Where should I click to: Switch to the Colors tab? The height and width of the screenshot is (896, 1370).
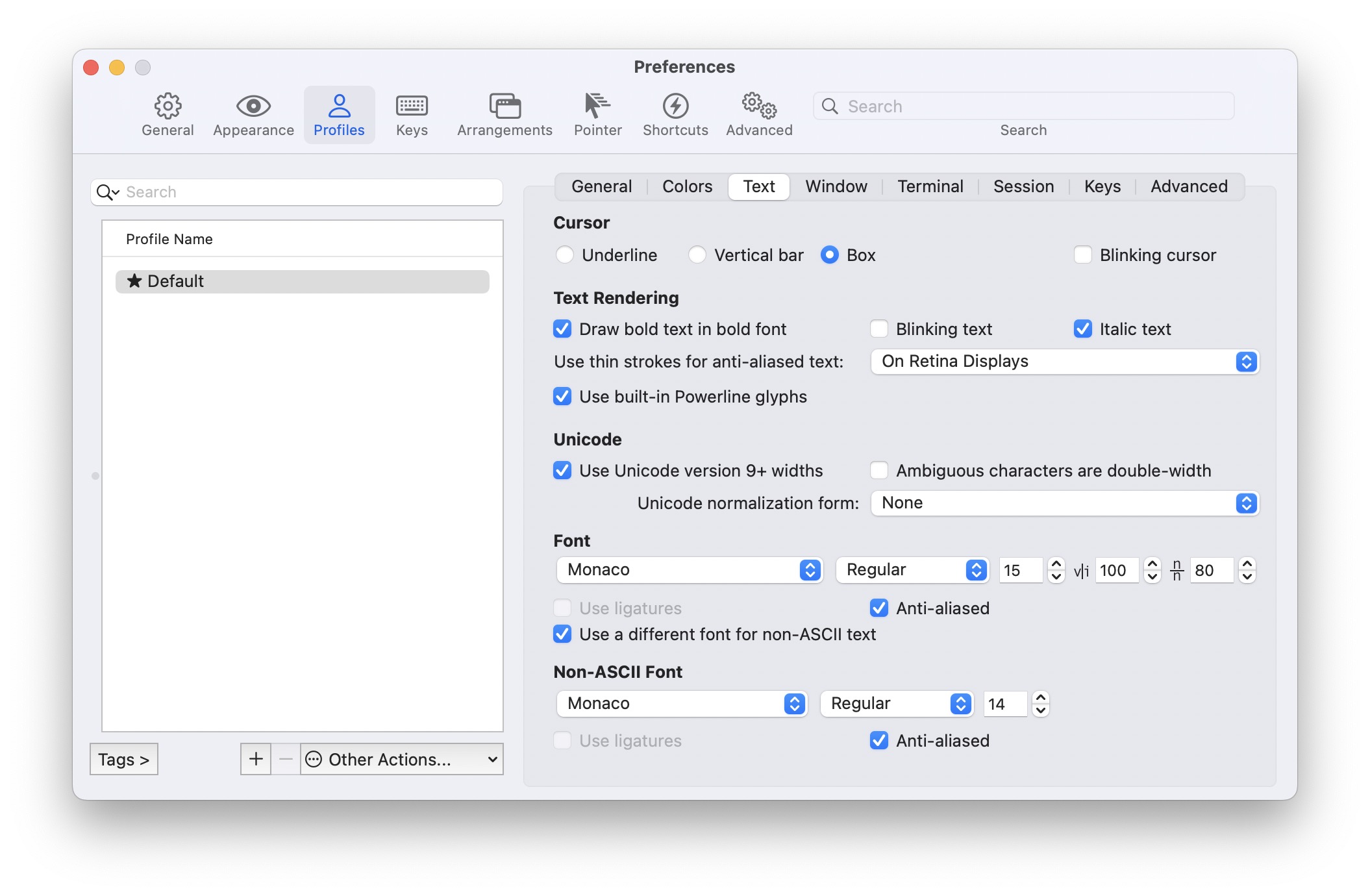coord(686,186)
